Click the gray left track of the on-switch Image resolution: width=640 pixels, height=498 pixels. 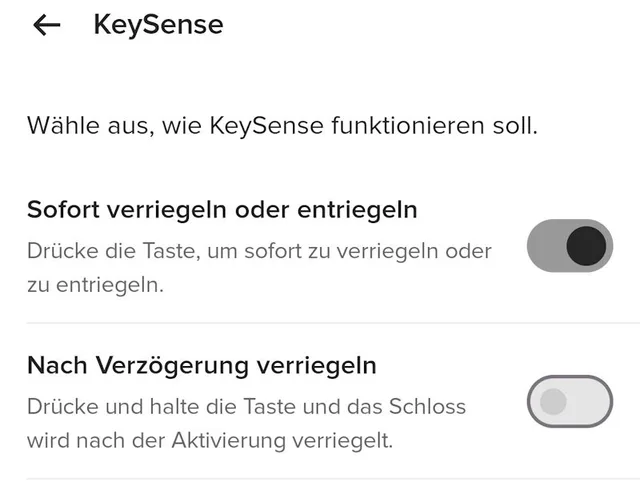click(x=547, y=246)
